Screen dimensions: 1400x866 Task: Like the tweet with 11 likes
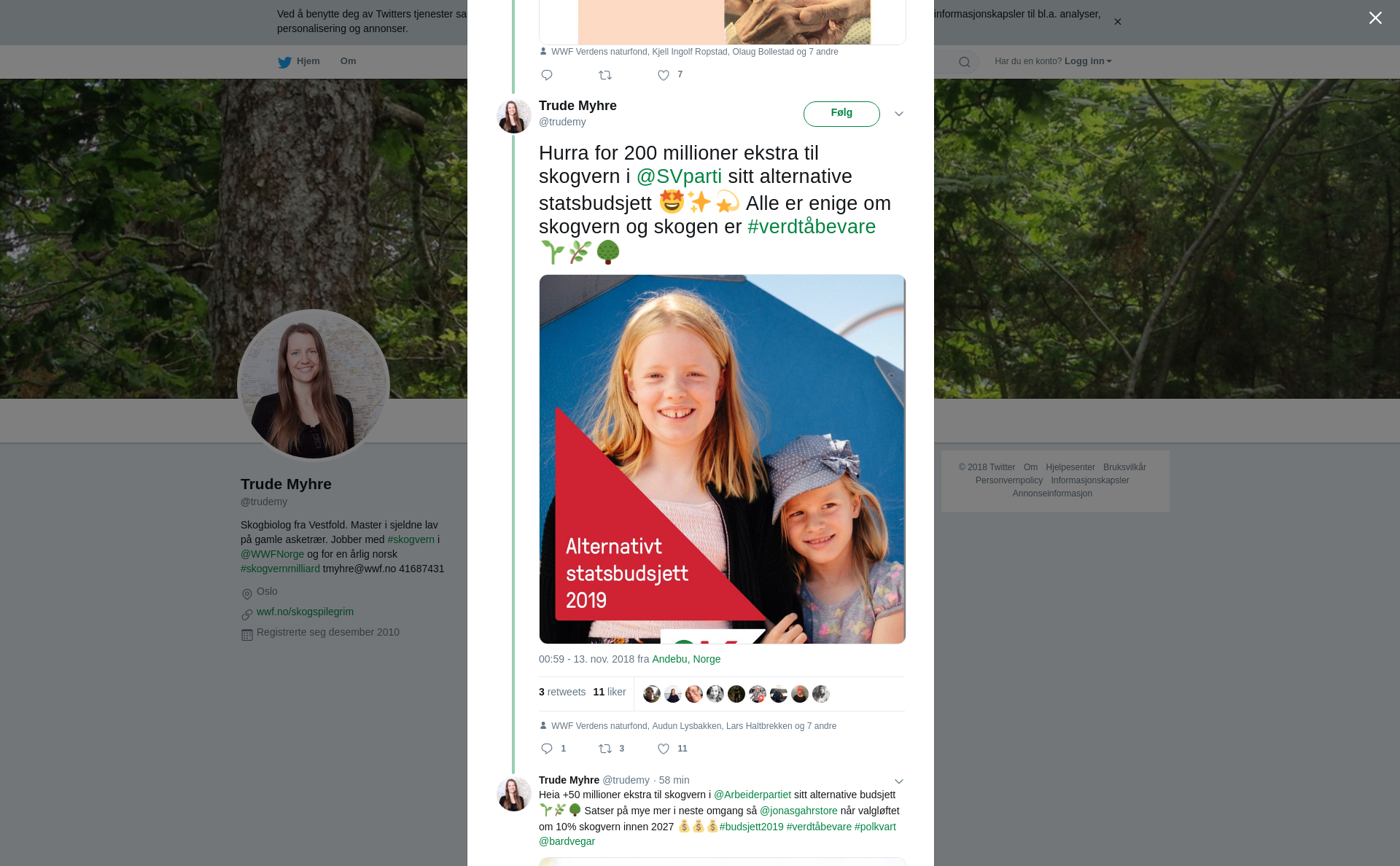[x=664, y=749]
